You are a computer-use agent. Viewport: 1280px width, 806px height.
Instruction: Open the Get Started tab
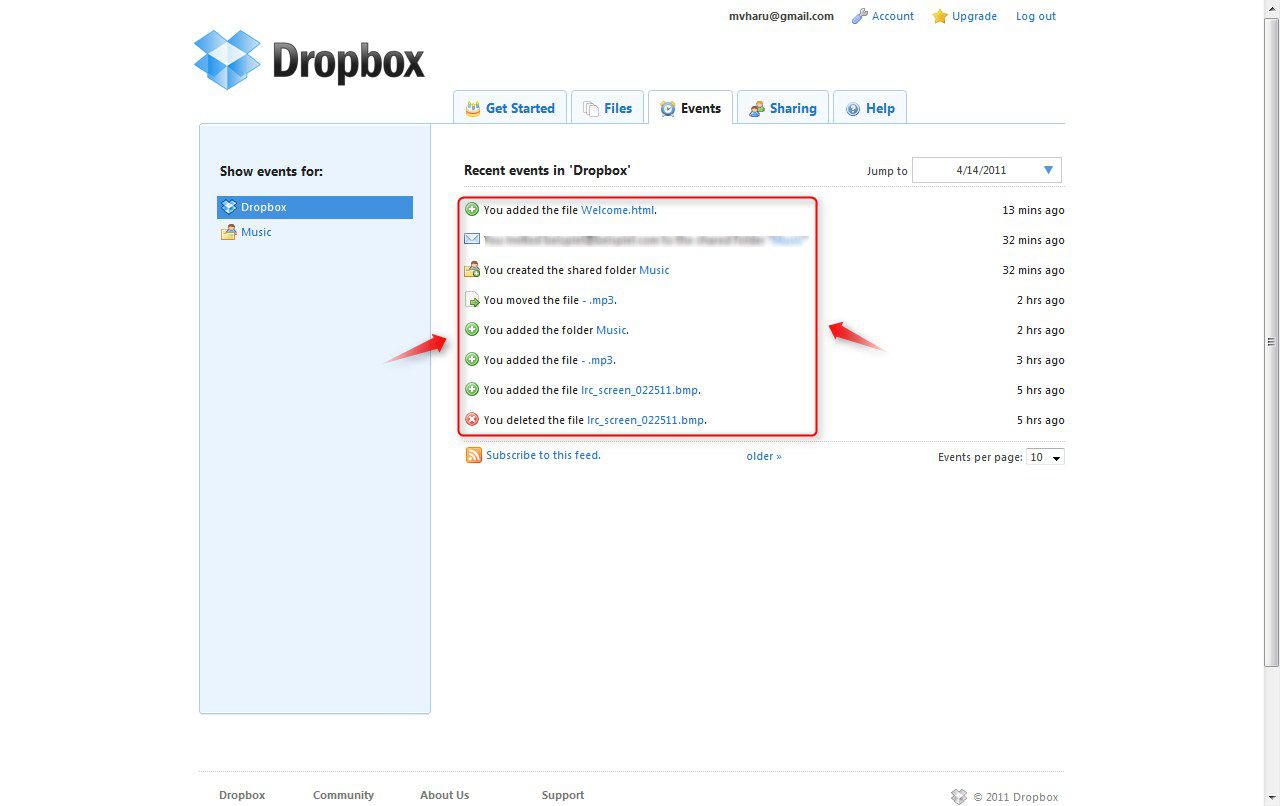[x=510, y=108]
